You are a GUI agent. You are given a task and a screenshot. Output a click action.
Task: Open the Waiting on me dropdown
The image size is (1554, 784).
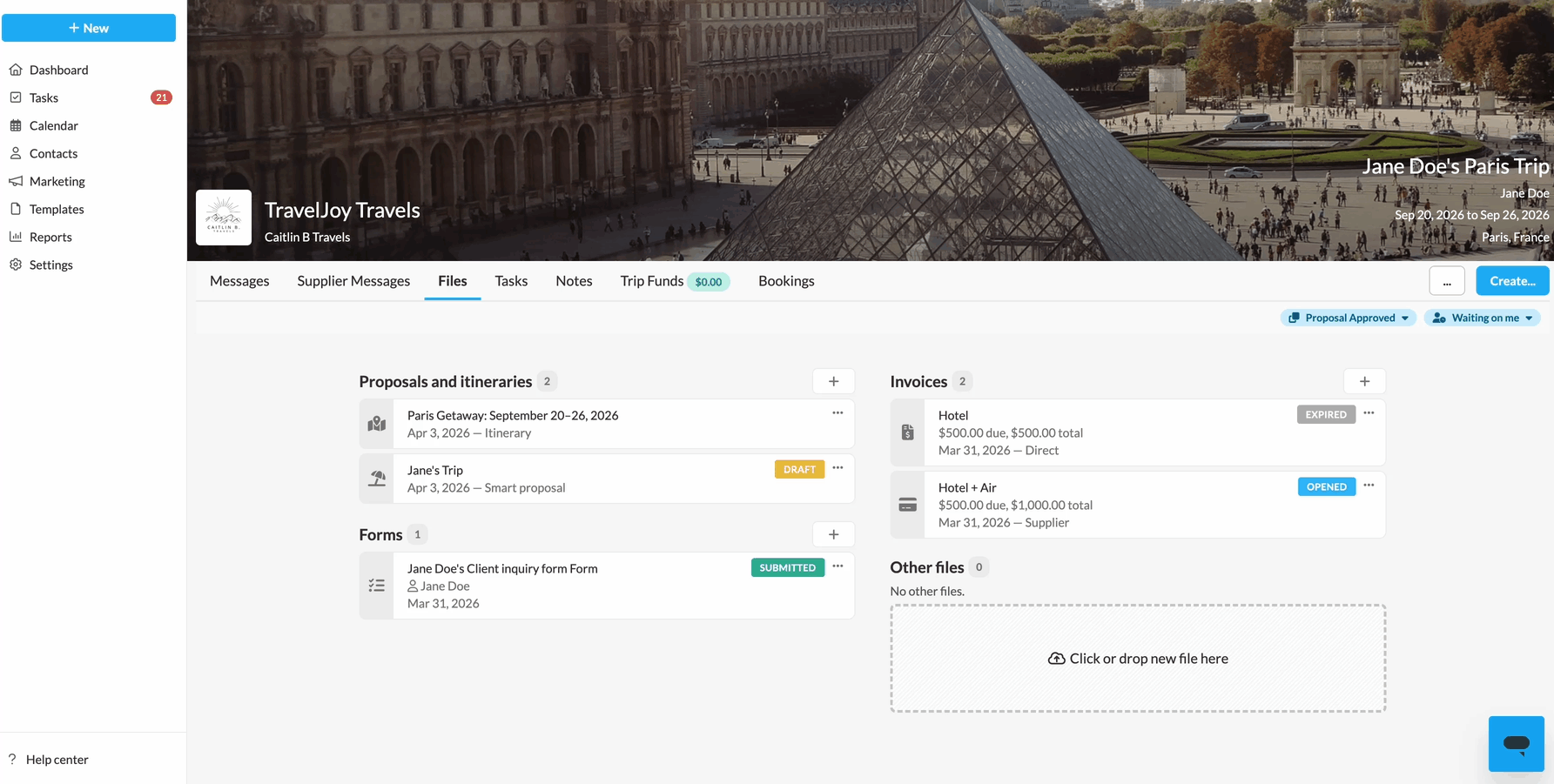point(1483,318)
